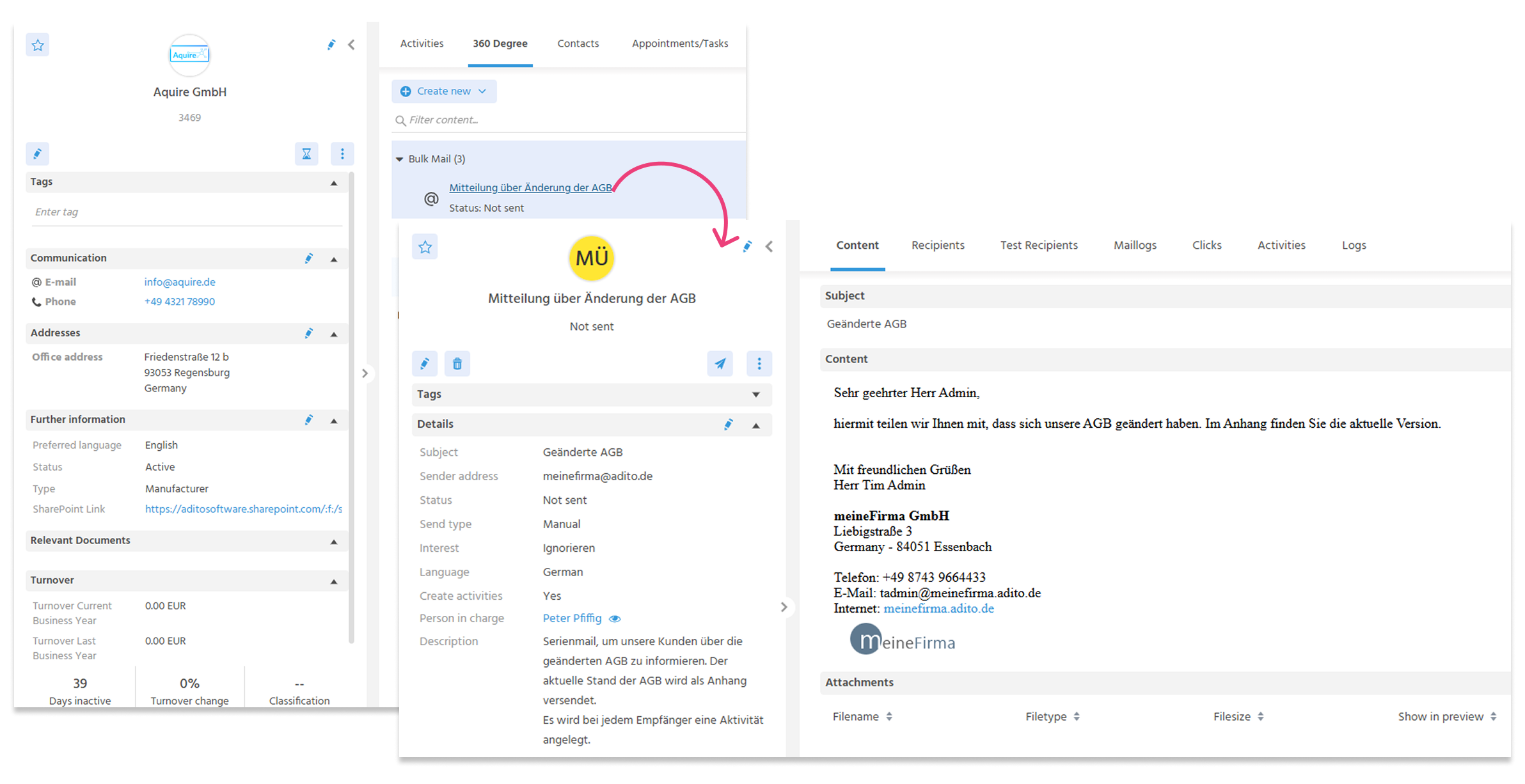Open Mitteilung über Änderung der AGB link
The image size is (1525, 784).
tap(530, 187)
